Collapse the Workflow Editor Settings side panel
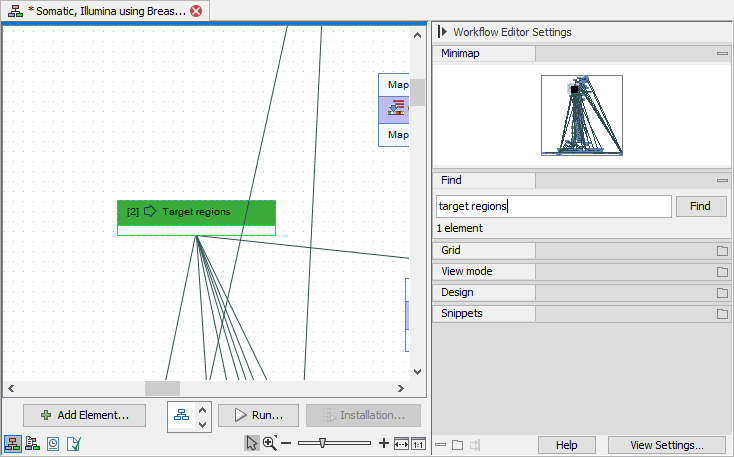The image size is (734, 457). [x=443, y=32]
